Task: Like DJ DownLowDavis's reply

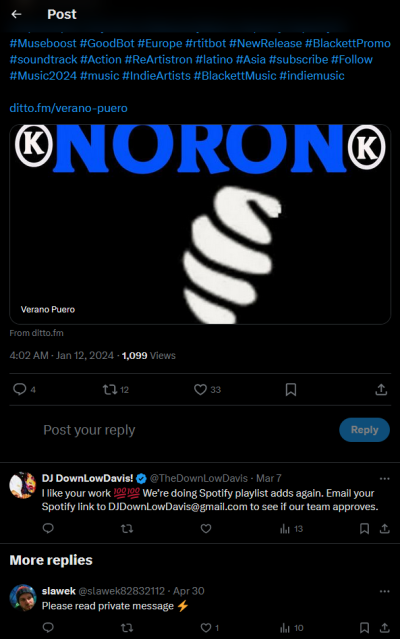Action: [206, 529]
